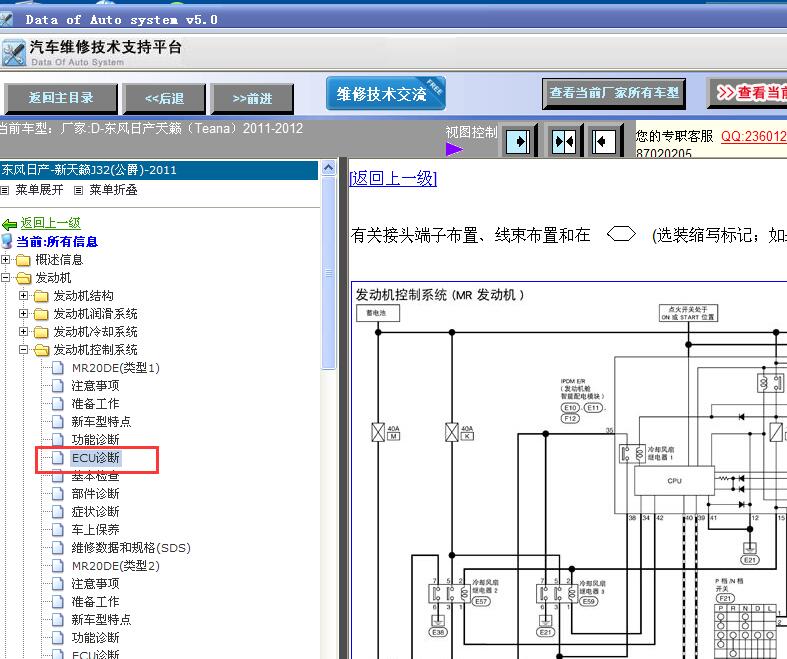Go back with the <<后退 button
The height and width of the screenshot is (659, 787).
click(x=165, y=98)
